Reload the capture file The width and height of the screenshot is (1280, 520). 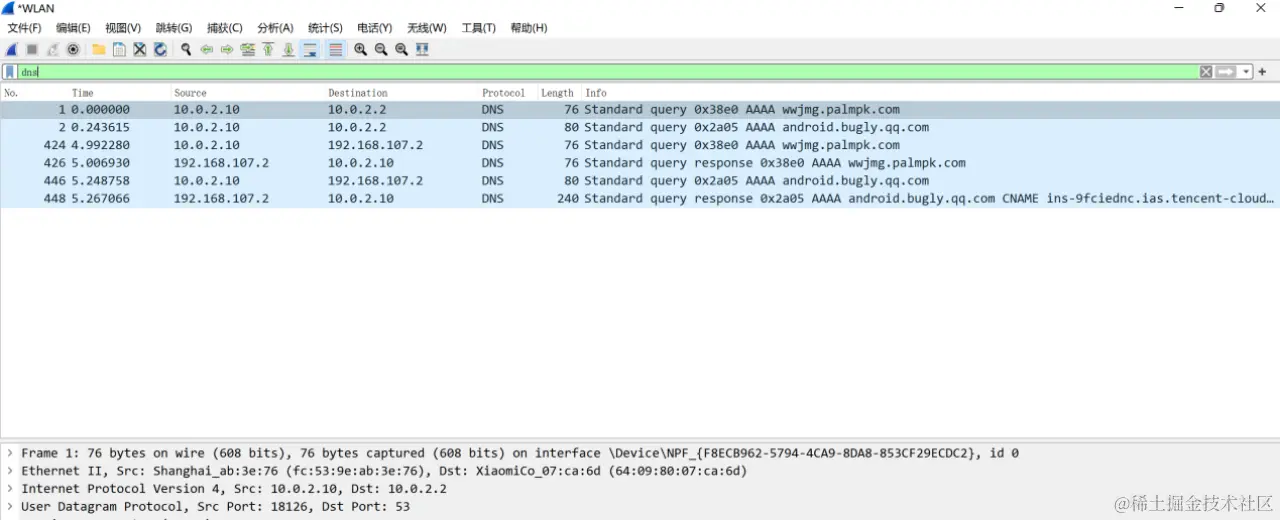[x=160, y=49]
